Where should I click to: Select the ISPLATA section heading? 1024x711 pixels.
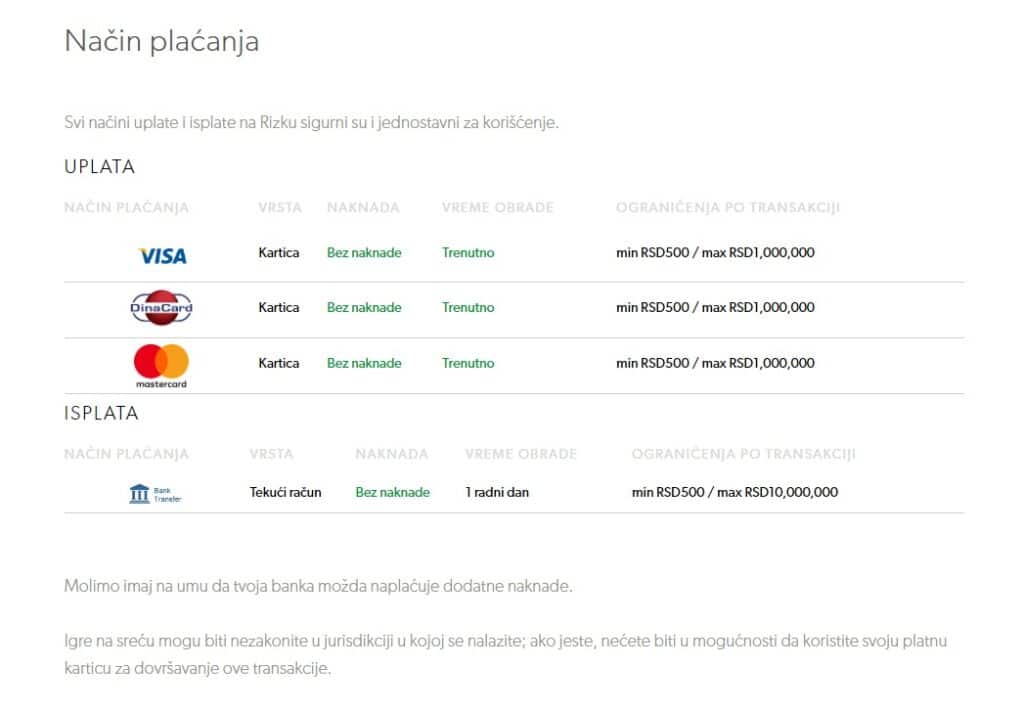tap(101, 413)
